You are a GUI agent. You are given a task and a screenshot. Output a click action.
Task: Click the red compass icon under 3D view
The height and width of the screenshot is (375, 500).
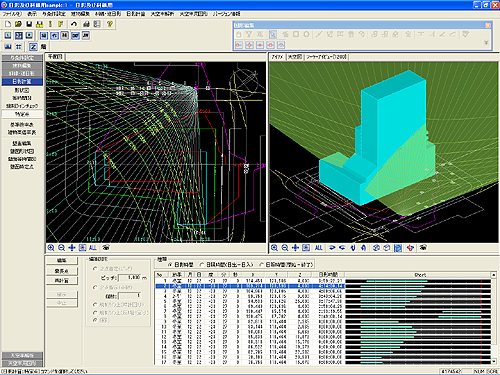point(410,248)
